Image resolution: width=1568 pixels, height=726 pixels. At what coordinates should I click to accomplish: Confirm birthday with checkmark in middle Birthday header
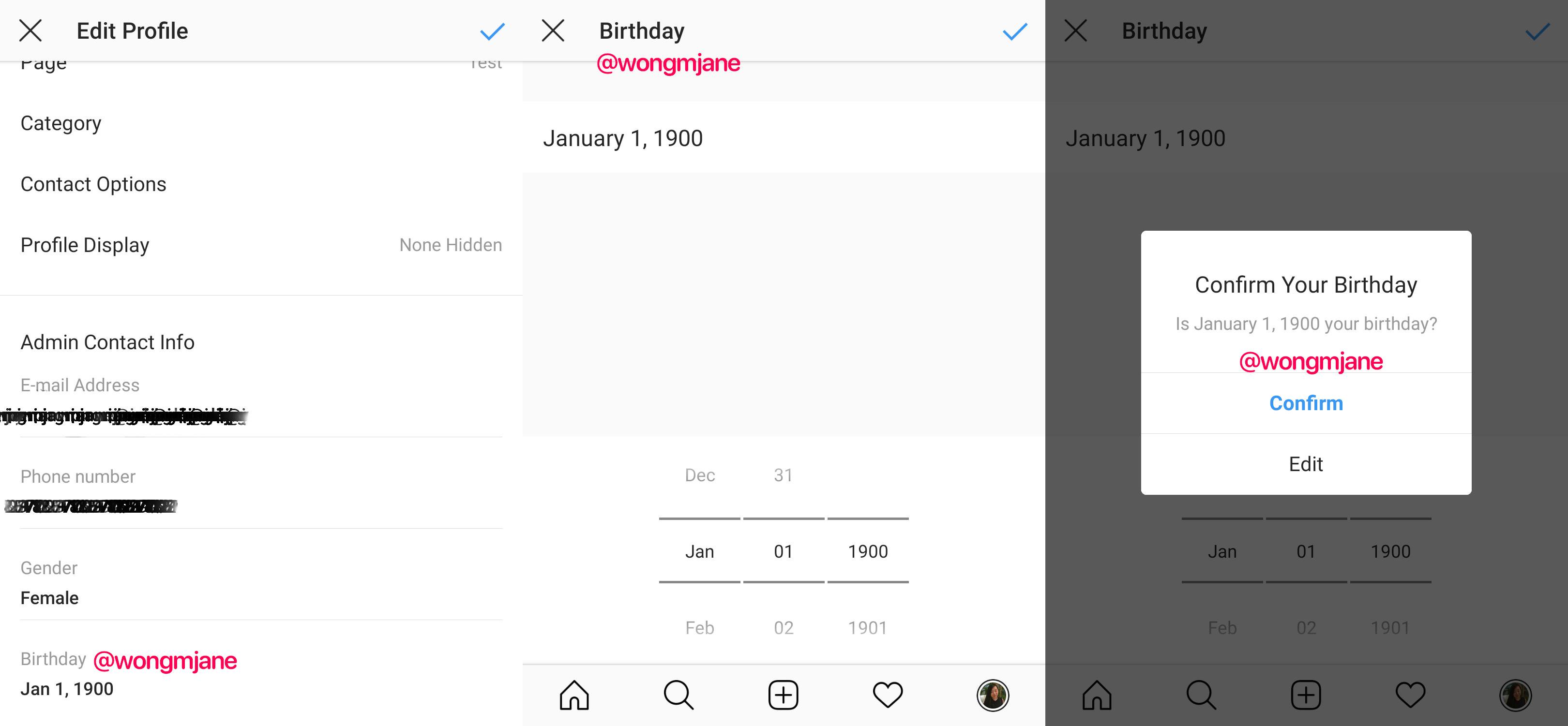click(1014, 31)
